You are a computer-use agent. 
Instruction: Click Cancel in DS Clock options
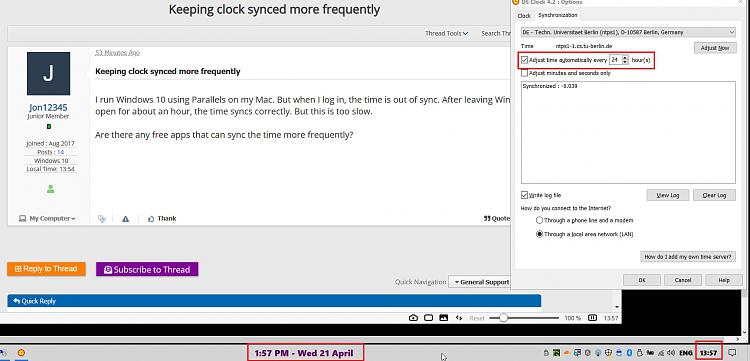pyautogui.click(x=683, y=281)
